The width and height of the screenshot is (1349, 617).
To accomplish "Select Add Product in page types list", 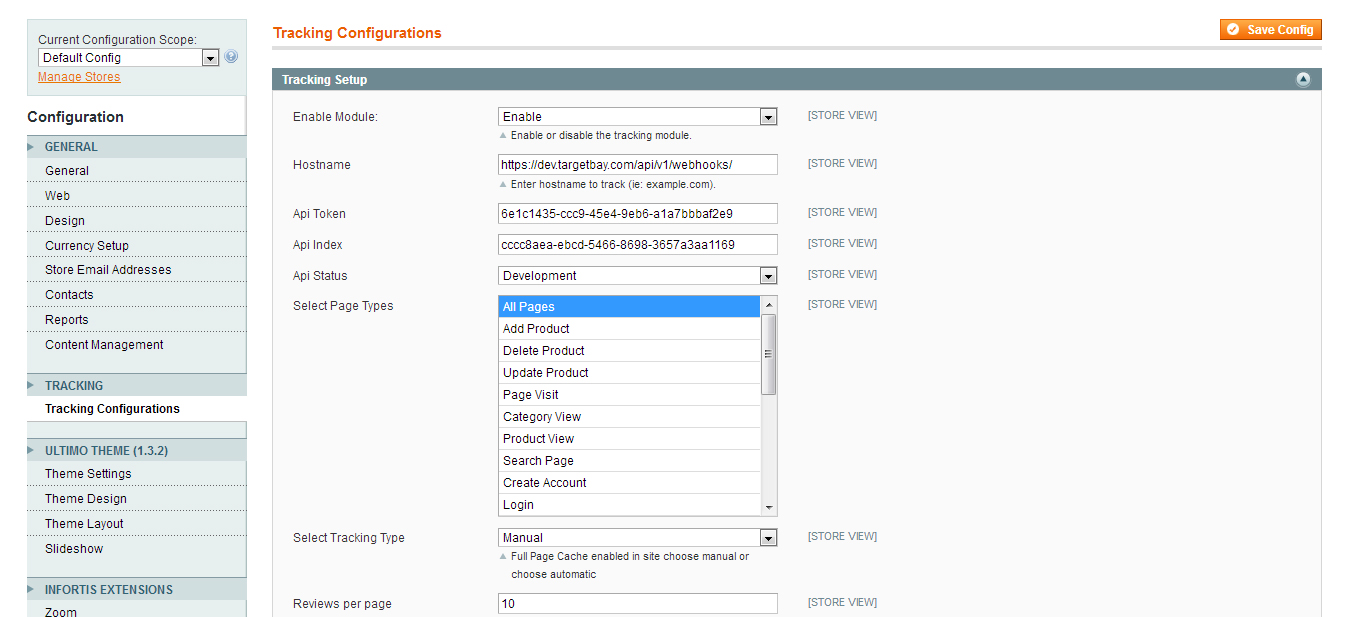I will 535,328.
